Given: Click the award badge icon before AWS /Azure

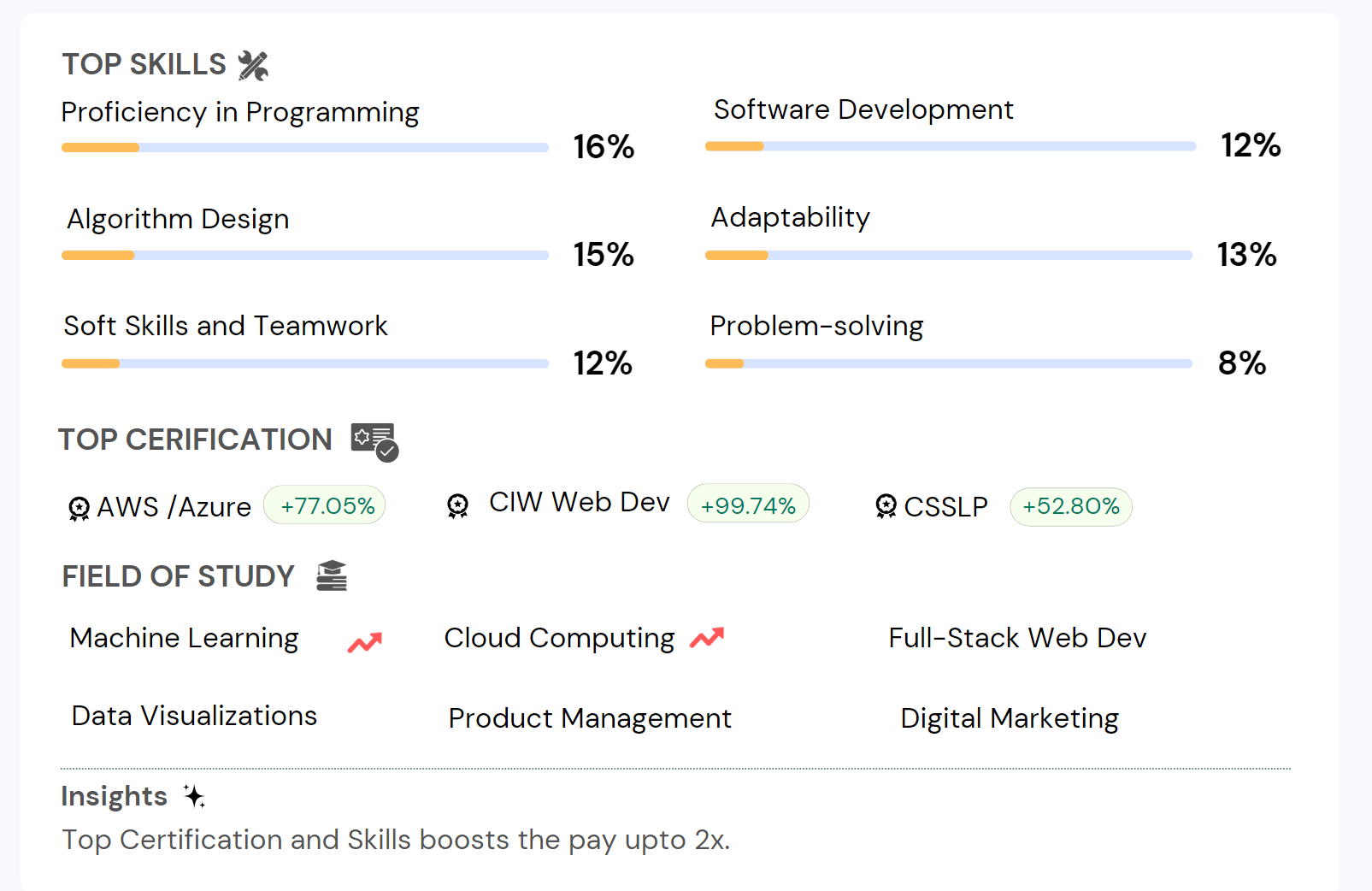Looking at the screenshot, I should pos(79,508).
